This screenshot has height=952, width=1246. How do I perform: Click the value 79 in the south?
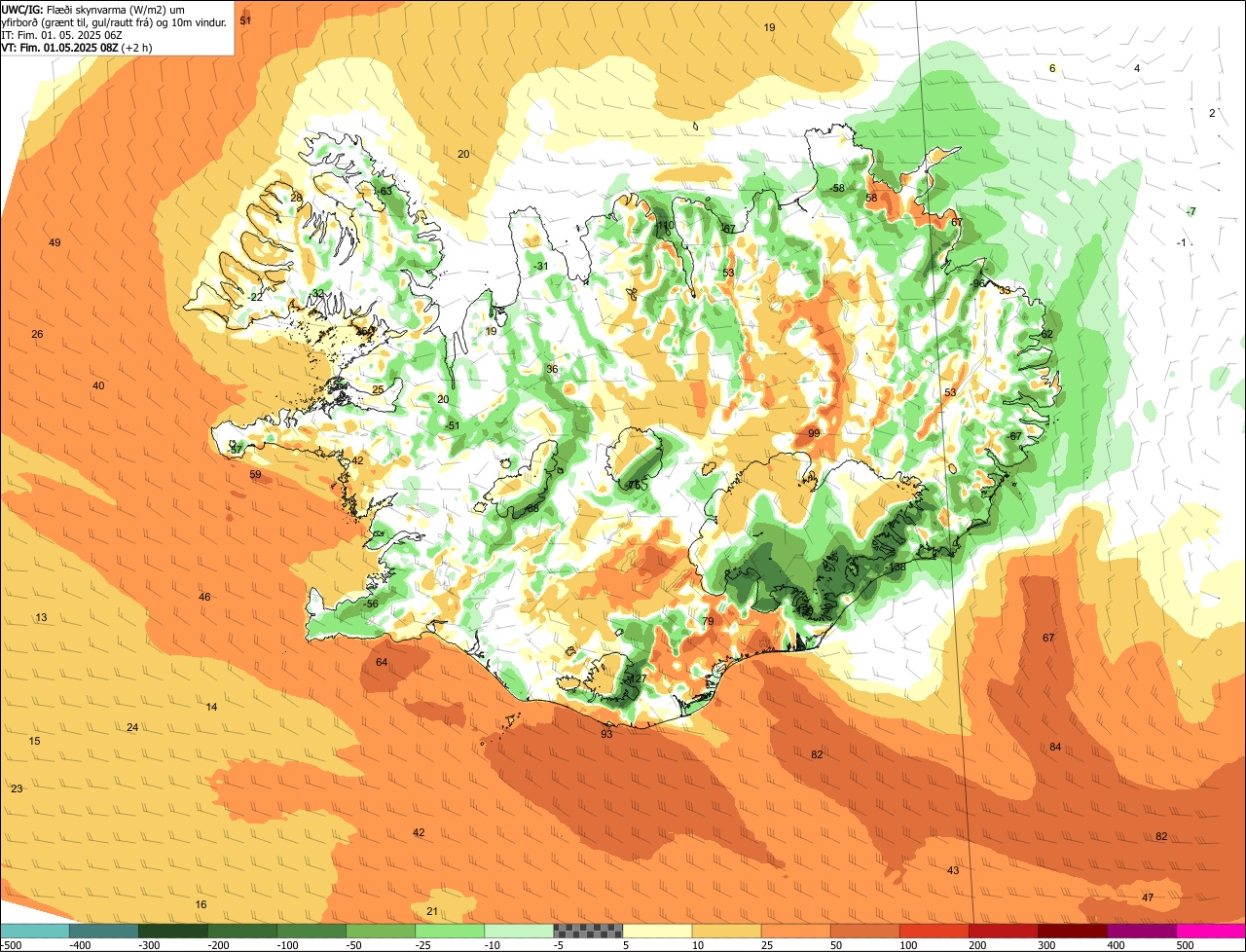[708, 621]
